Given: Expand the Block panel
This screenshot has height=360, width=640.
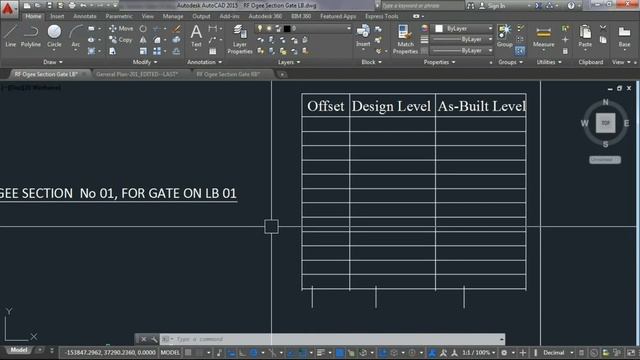Looking at the screenshot, I should [371, 62].
